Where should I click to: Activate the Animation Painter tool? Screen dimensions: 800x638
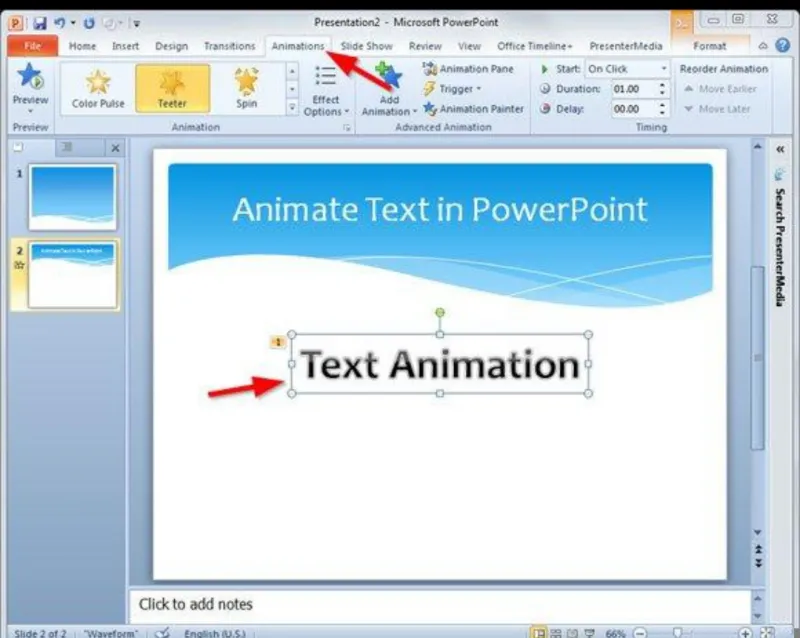473,109
